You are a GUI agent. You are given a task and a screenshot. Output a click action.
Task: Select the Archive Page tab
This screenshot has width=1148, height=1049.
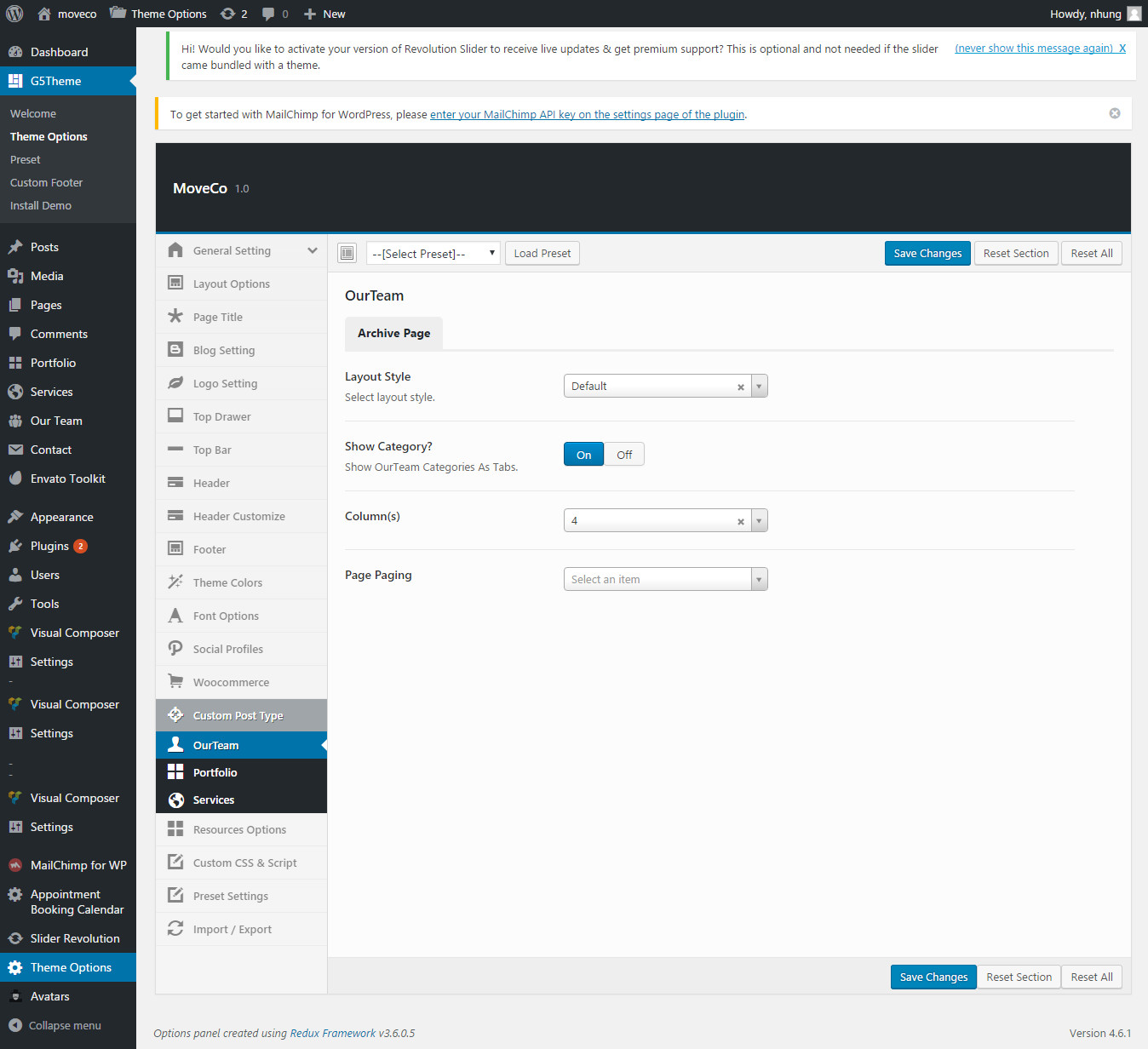click(x=393, y=333)
